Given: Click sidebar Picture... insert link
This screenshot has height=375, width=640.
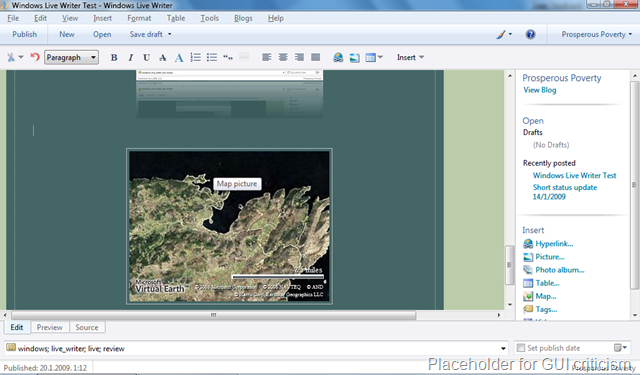Looking at the screenshot, I should (544, 257).
